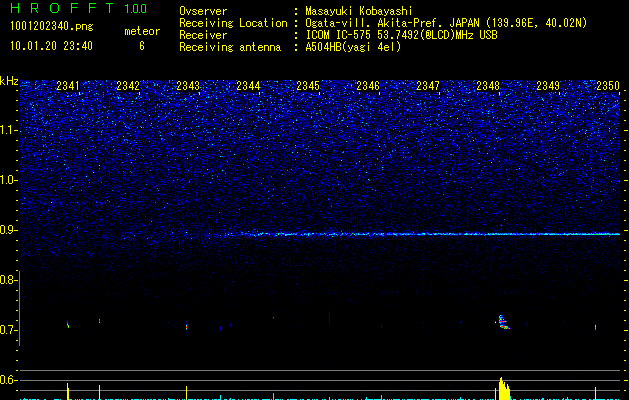Click the 0.8 kHz axis value
Screen dimensions: 629x400
[7, 280]
